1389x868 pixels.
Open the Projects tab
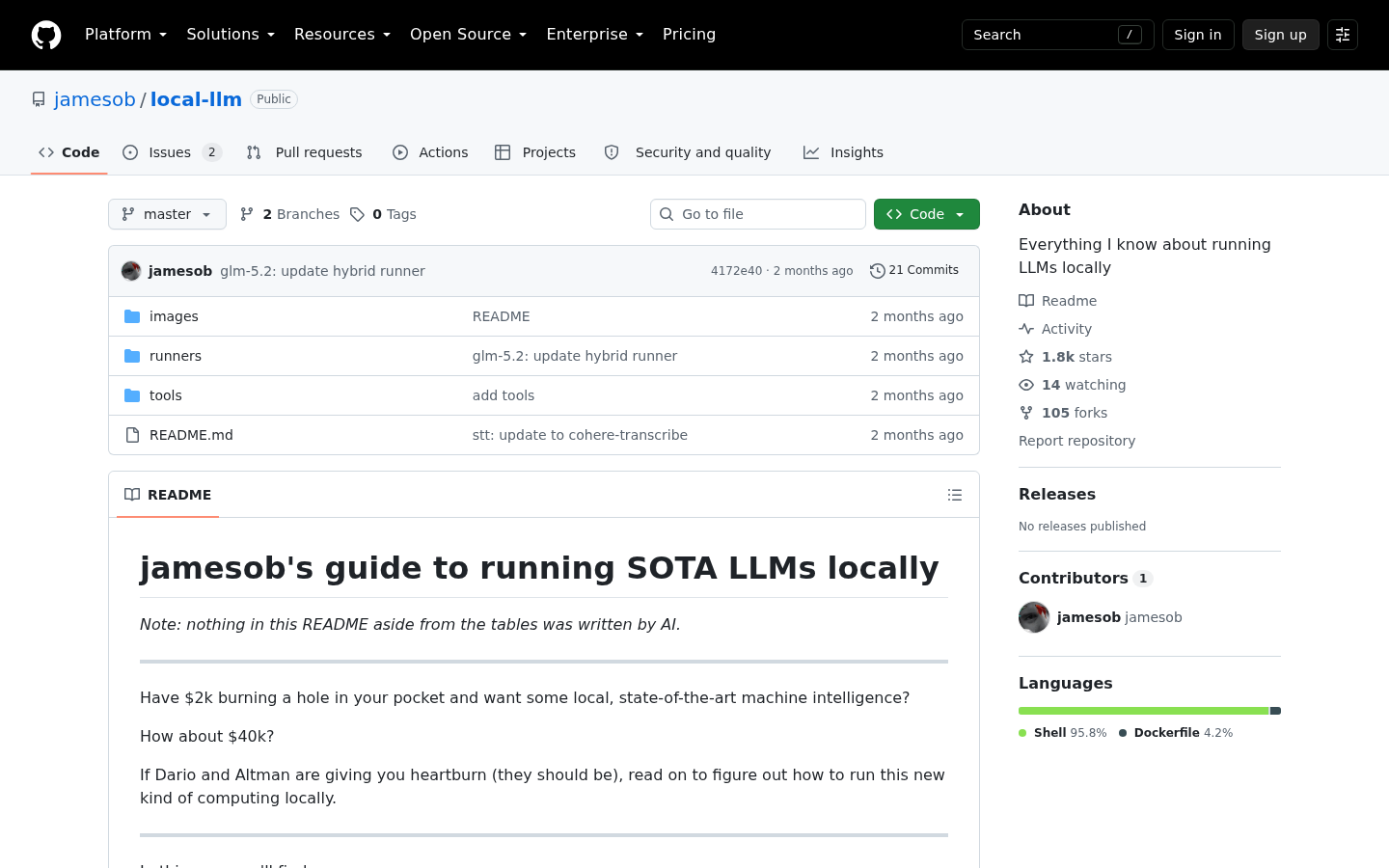tap(535, 152)
